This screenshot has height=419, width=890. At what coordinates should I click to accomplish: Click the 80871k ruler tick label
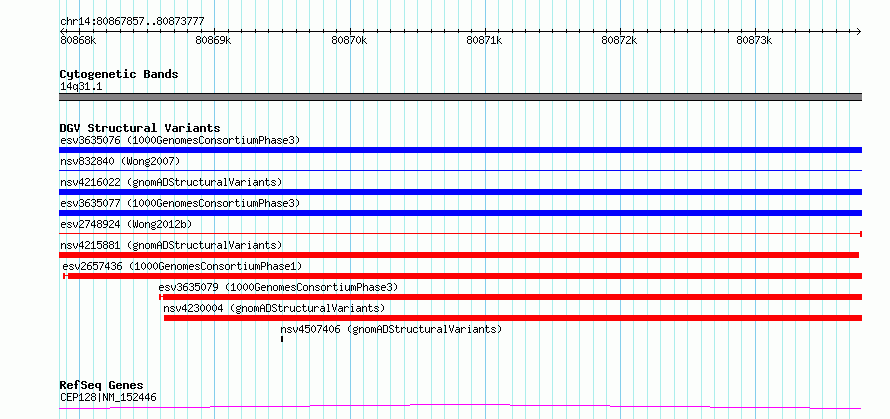[484, 40]
